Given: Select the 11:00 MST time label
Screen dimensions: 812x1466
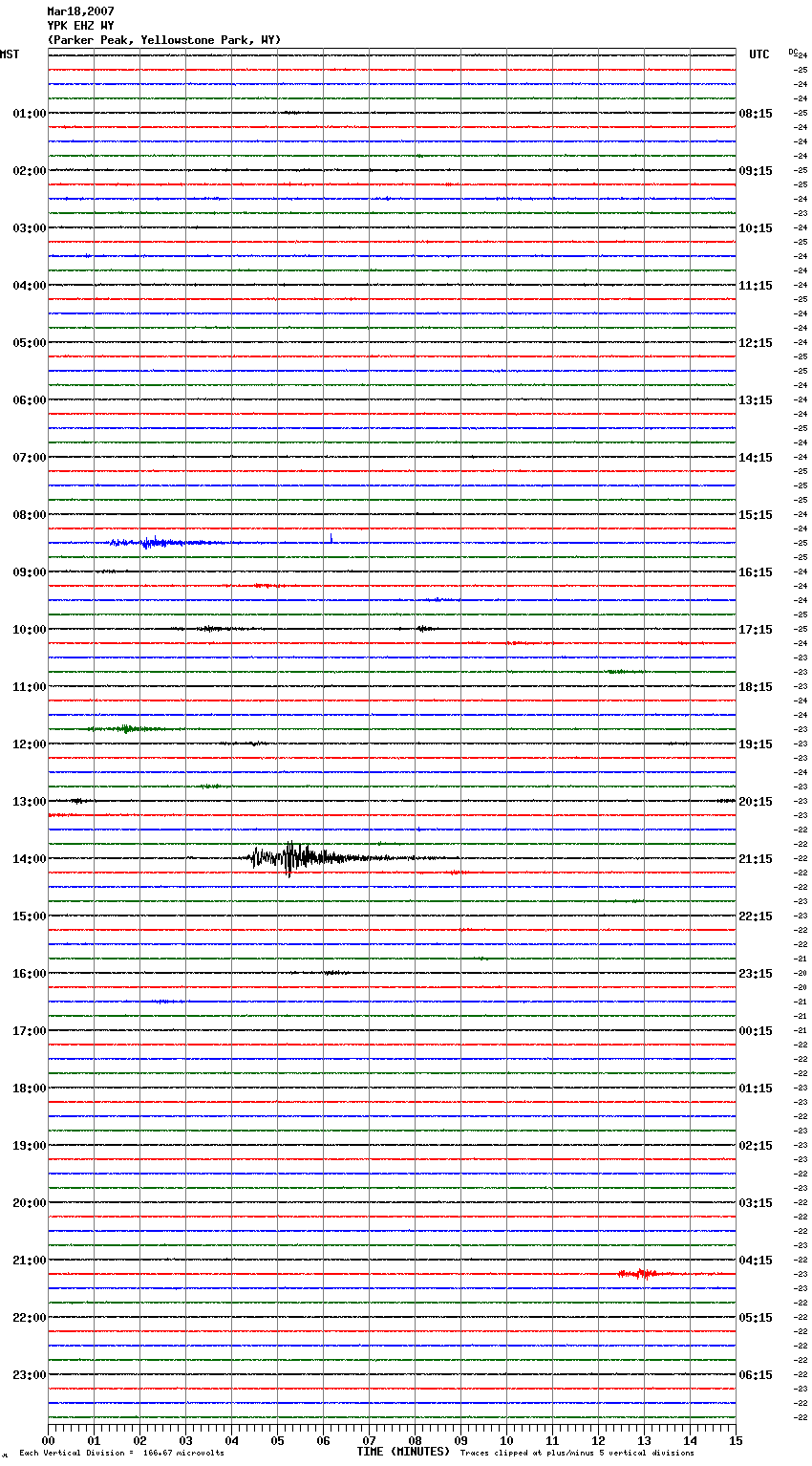Looking at the screenshot, I should pyautogui.click(x=30, y=687).
